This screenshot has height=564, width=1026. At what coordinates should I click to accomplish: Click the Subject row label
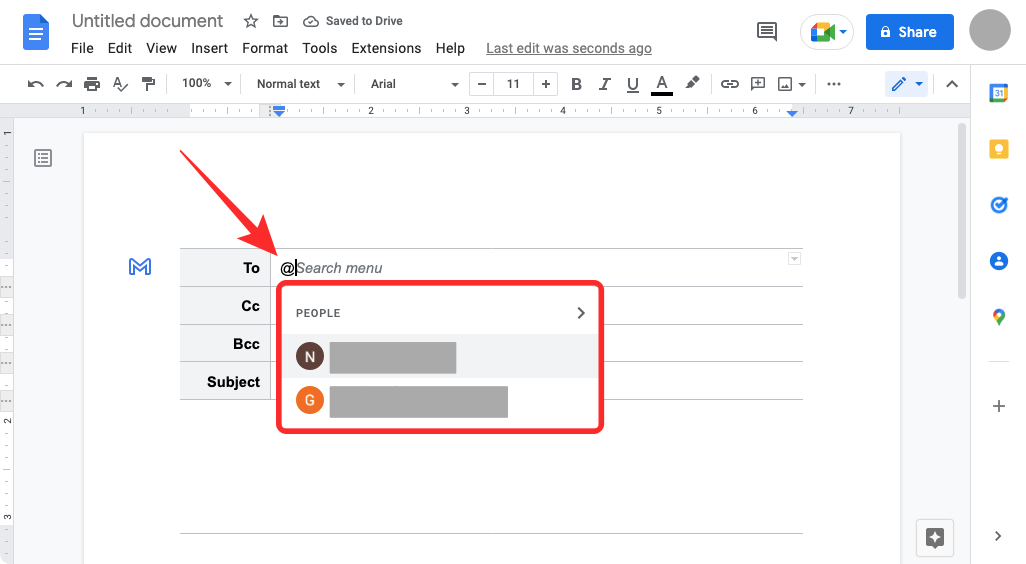click(x=233, y=382)
